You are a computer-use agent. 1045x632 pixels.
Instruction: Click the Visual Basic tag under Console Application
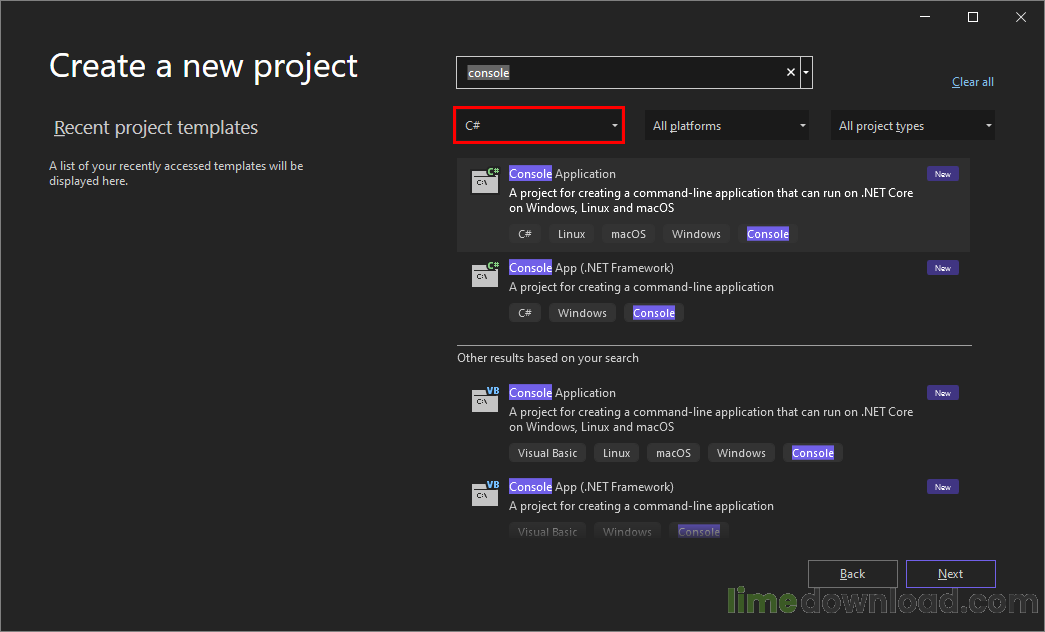[x=547, y=452]
